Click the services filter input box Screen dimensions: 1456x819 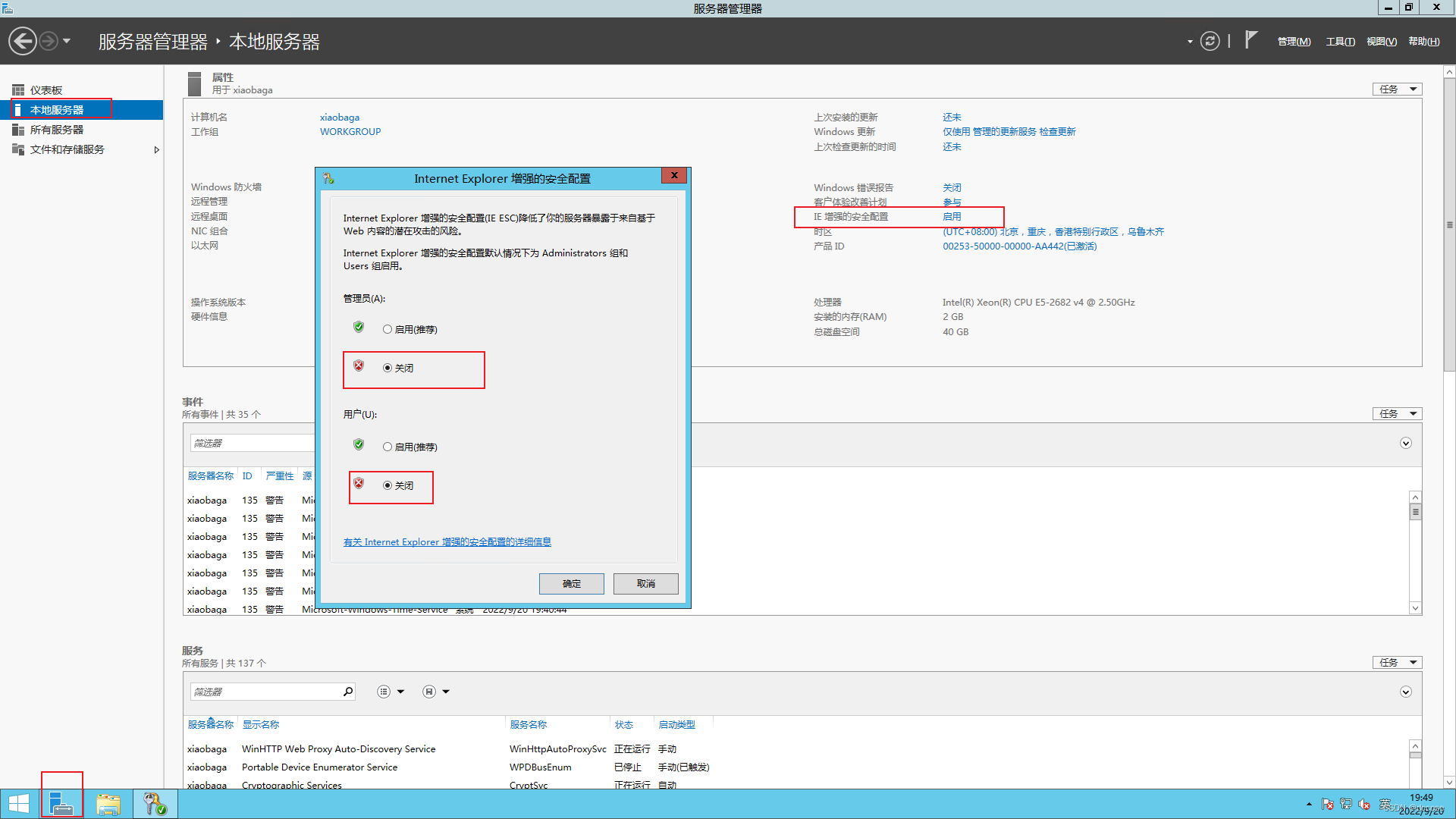tap(265, 692)
